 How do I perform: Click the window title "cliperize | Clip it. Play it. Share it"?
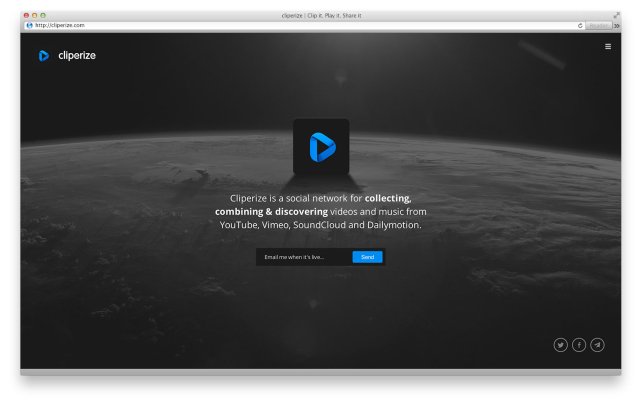[x=321, y=16]
